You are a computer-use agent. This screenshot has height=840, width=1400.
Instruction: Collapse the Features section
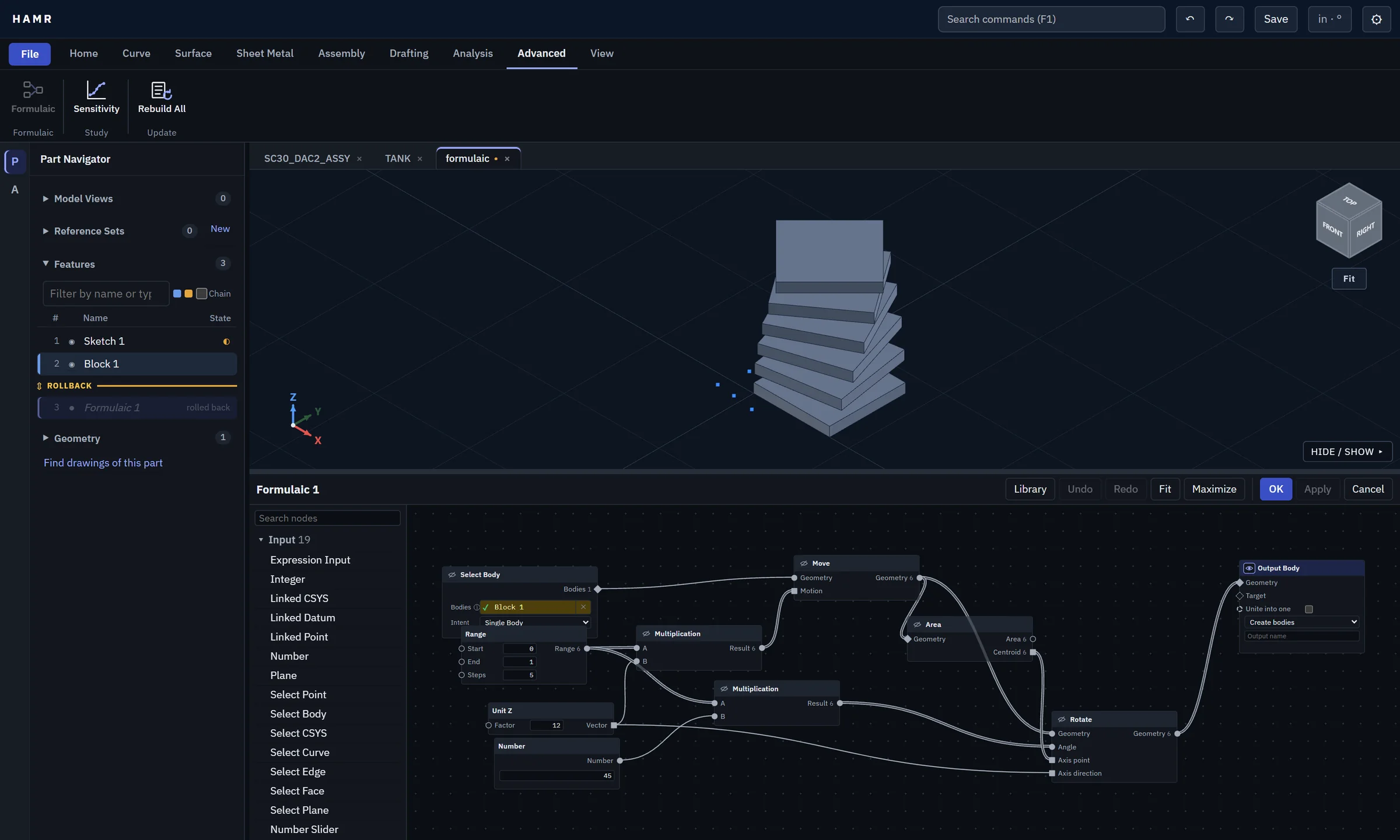pos(45,264)
